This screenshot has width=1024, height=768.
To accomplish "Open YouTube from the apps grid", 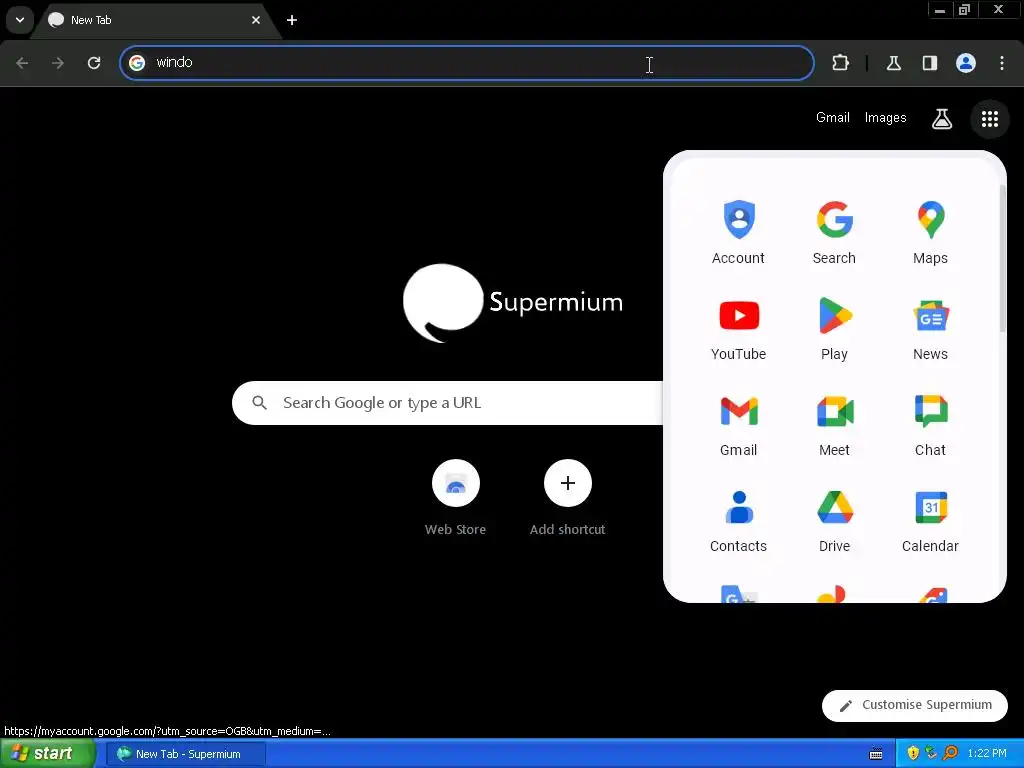I will pos(739,328).
